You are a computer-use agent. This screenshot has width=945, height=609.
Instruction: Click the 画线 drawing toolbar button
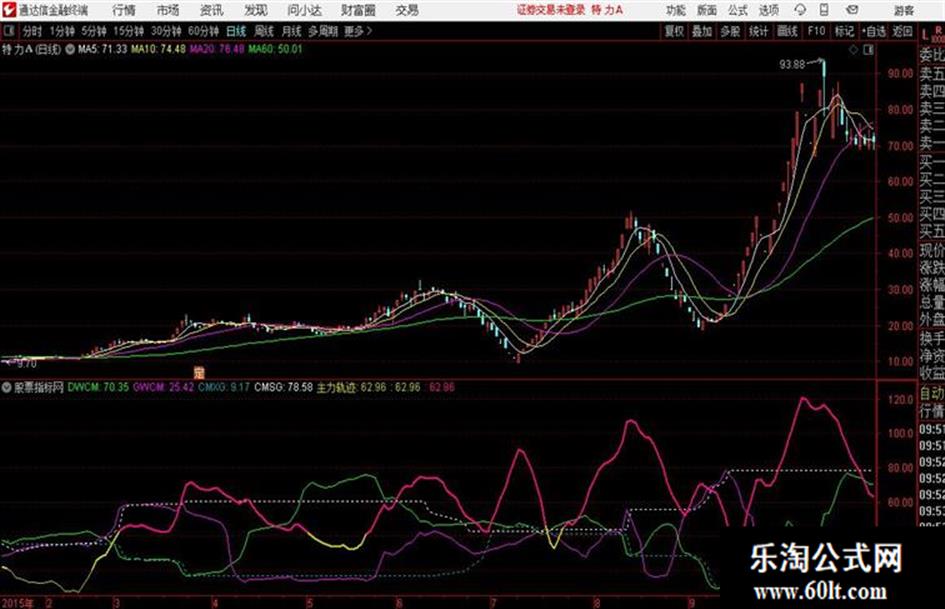coord(787,31)
